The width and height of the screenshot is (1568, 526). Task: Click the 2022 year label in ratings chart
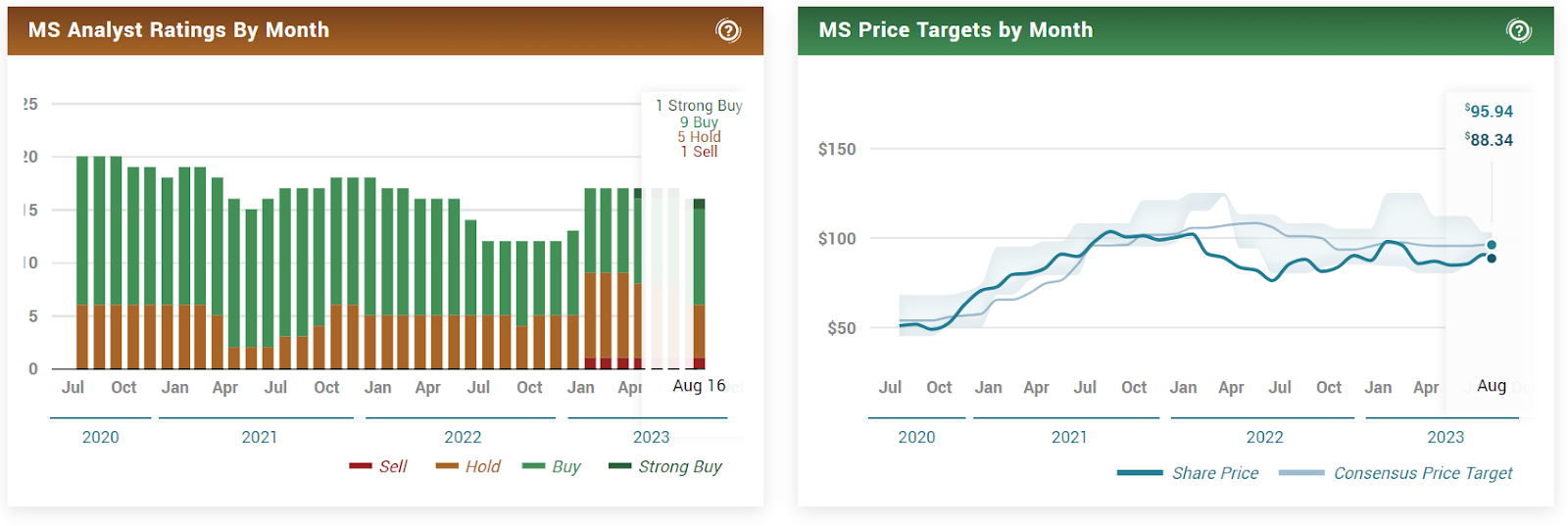point(463,437)
